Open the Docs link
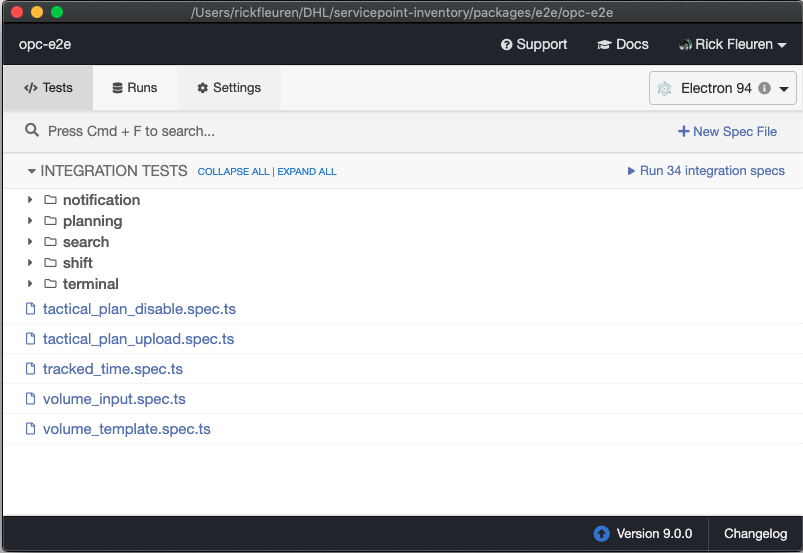 (623, 45)
